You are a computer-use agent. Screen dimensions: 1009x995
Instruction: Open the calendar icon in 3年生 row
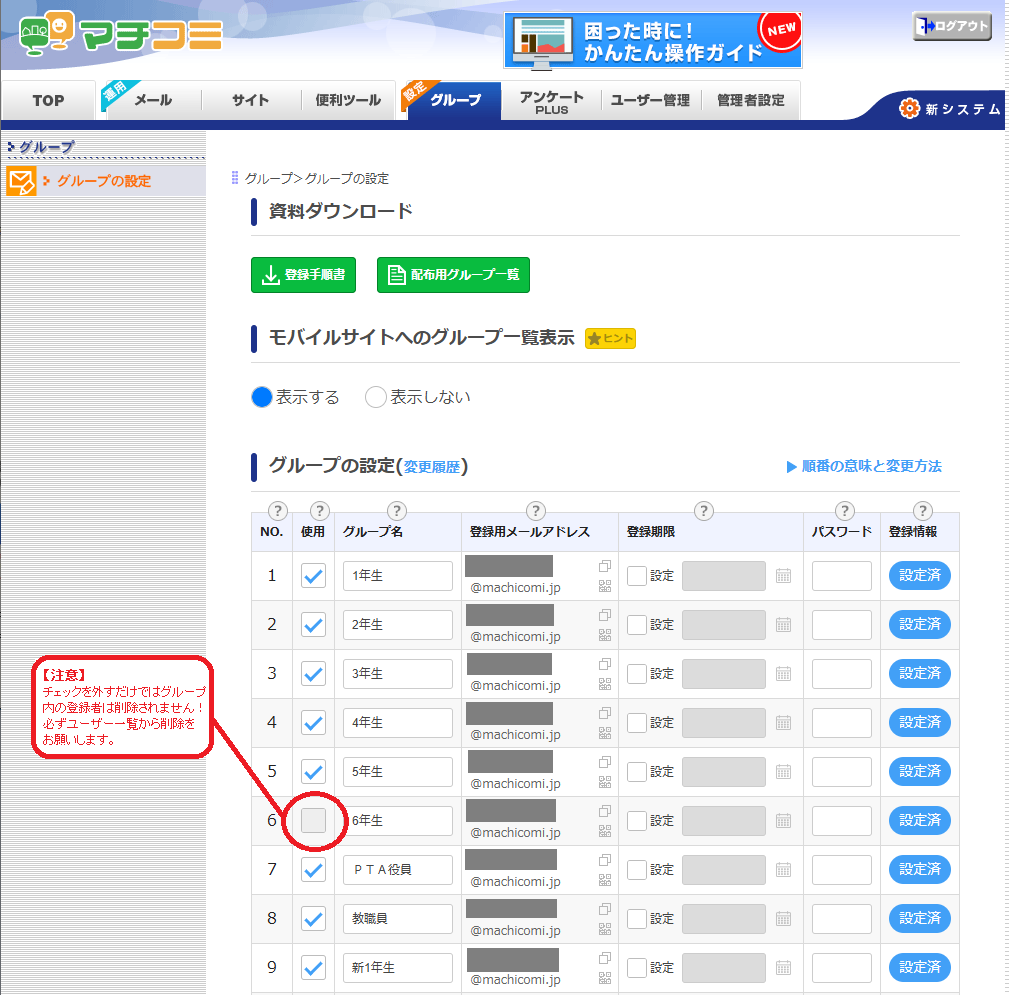(x=783, y=674)
